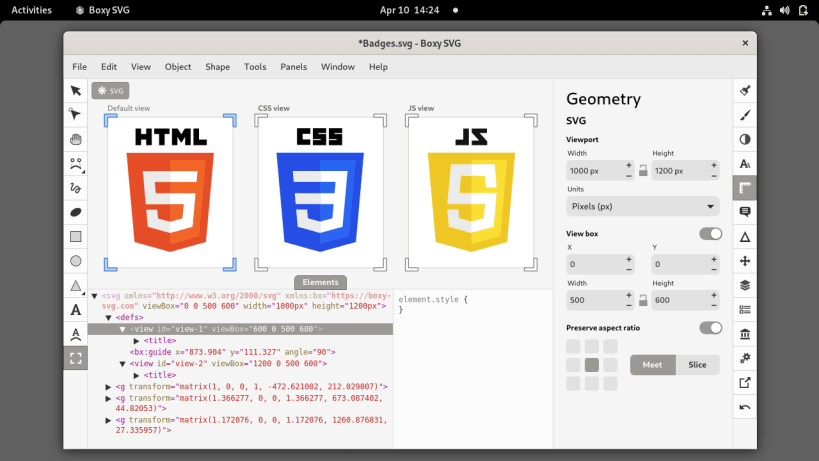This screenshot has height=461, width=819.
Task: Activate the Text tool
Action: click(75, 309)
